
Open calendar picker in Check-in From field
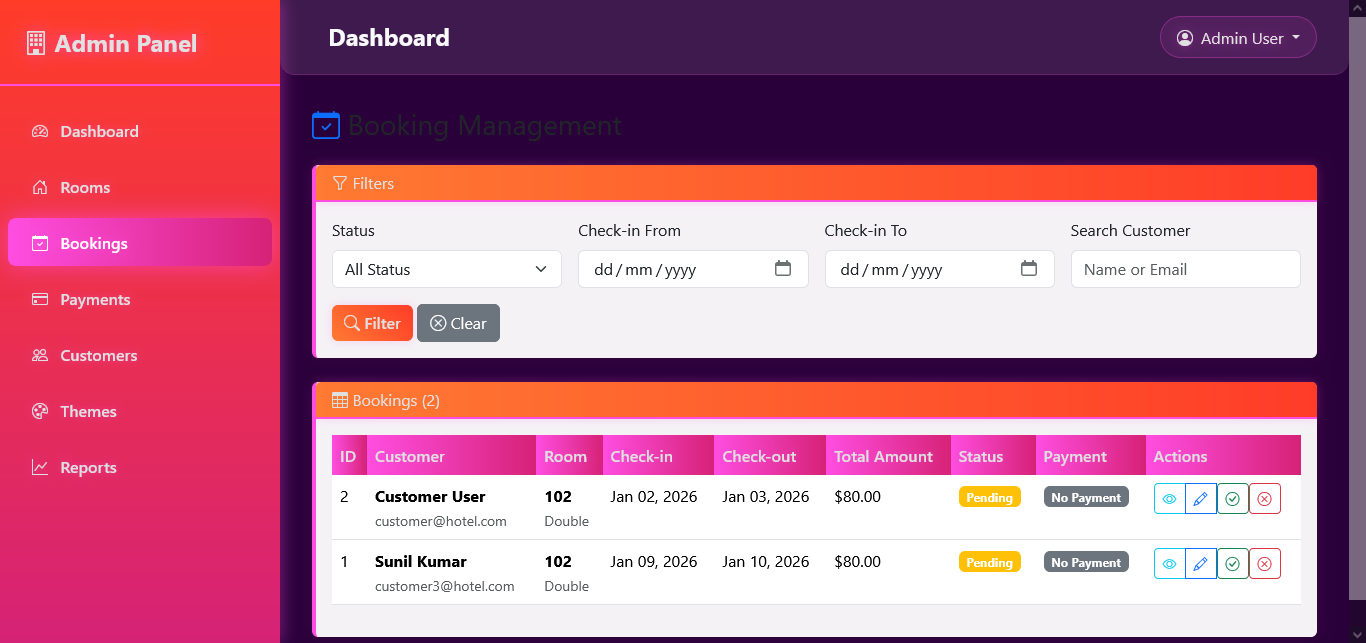pos(783,269)
